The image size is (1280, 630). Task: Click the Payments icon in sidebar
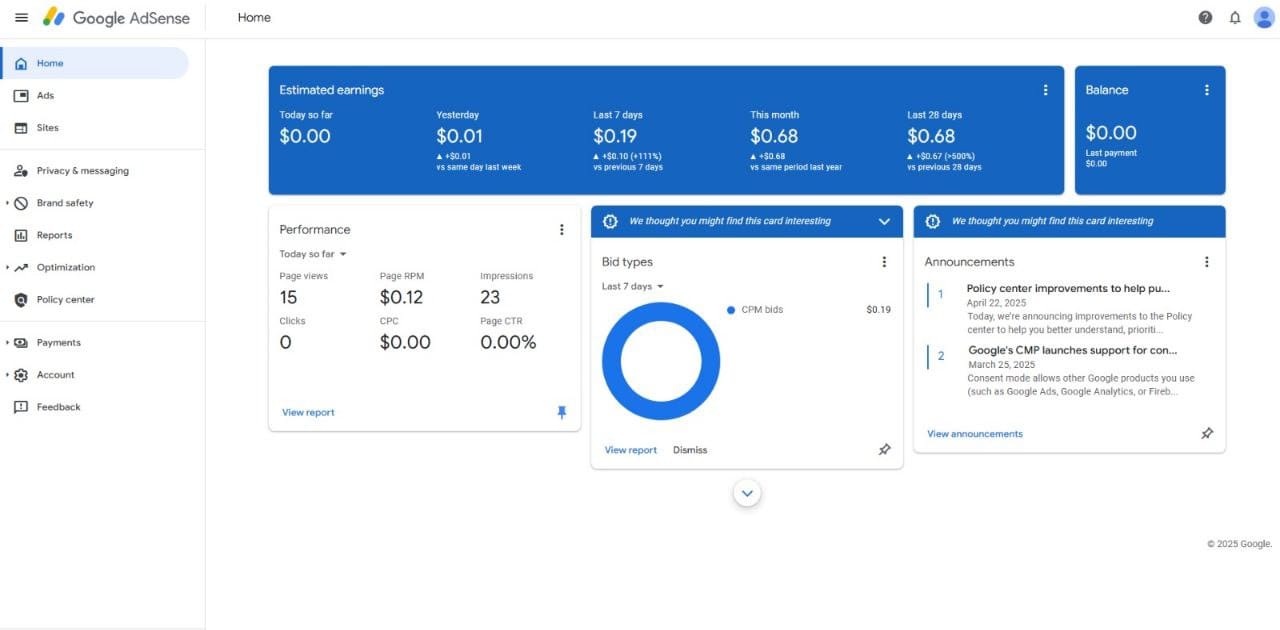(x=21, y=342)
